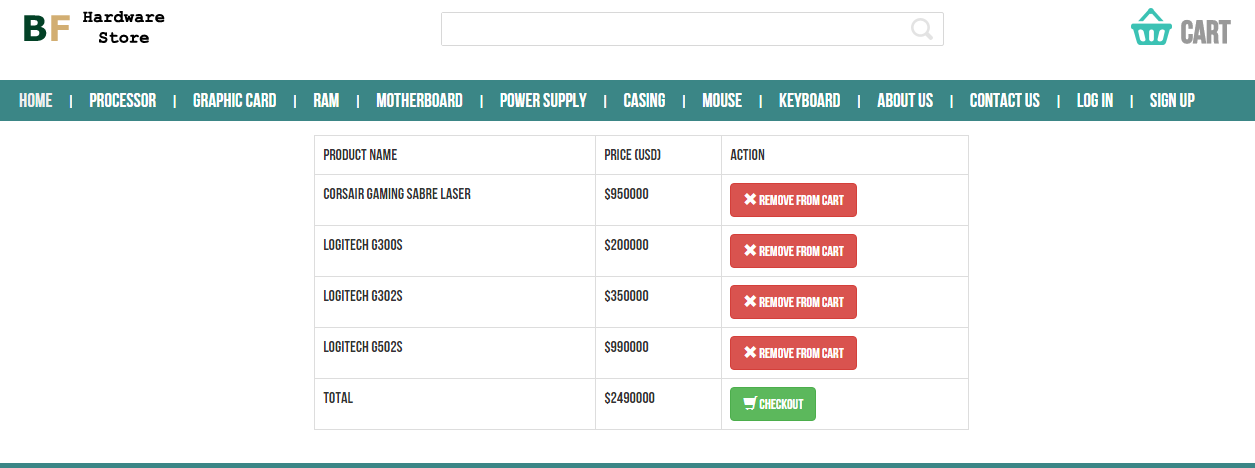Screen dimensions: 1255x468
Task: Click the Action column header
Action: click(748, 155)
